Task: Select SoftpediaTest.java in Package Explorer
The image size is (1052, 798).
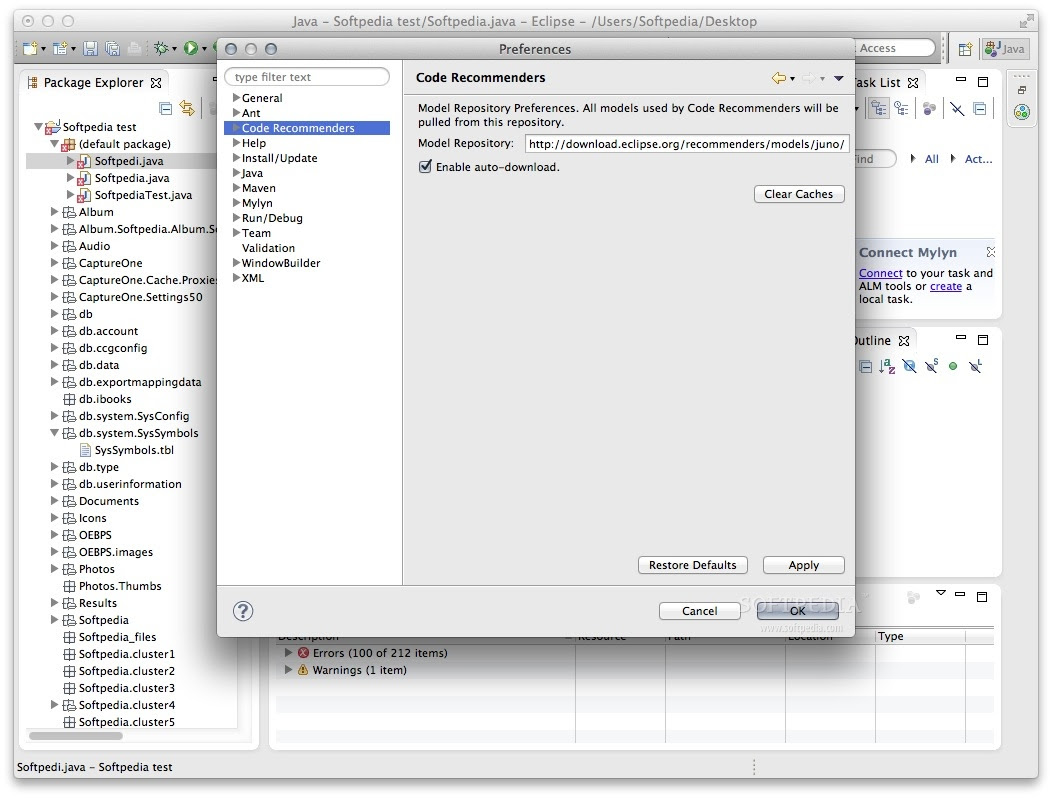Action: 143,195
